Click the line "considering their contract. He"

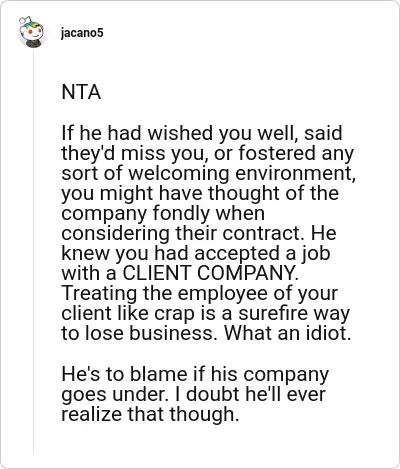point(199,233)
